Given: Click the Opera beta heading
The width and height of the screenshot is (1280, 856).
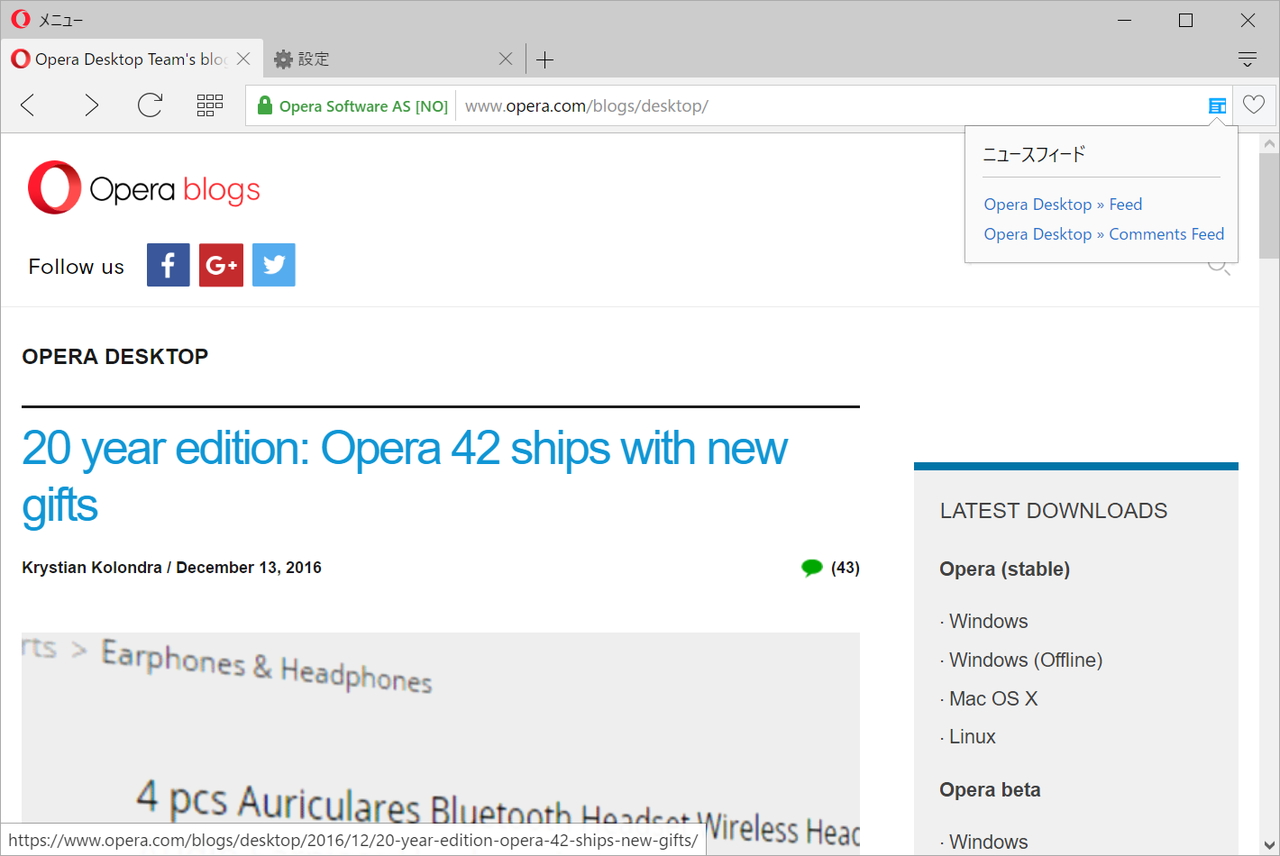Looking at the screenshot, I should click(990, 790).
